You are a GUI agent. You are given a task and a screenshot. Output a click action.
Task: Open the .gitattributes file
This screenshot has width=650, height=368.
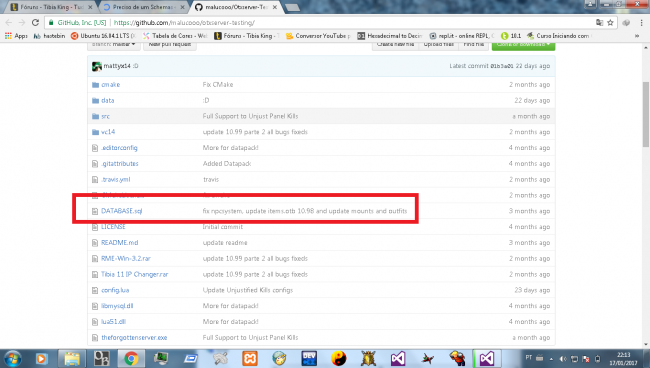119,164
